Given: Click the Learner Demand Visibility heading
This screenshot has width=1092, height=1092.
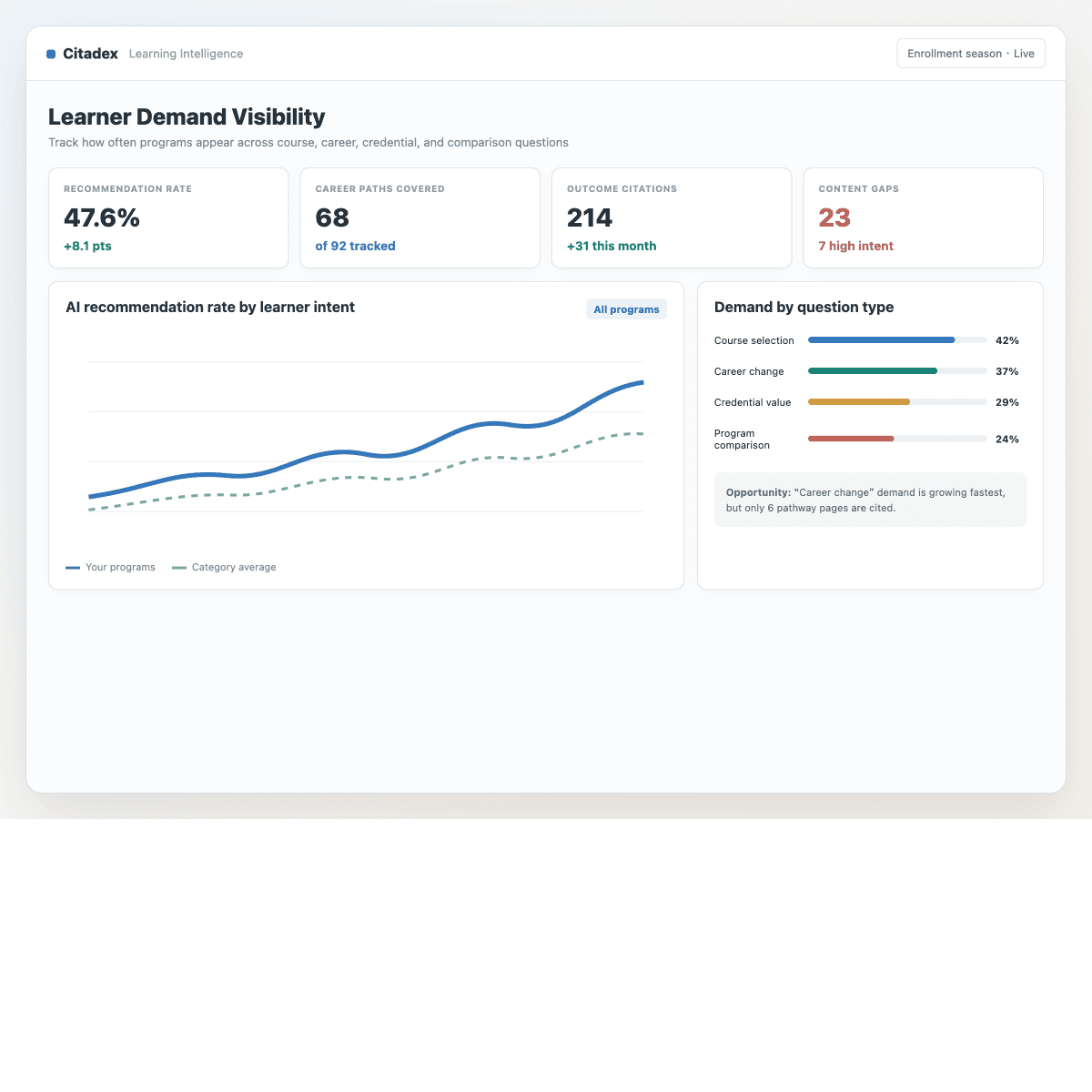Looking at the screenshot, I should coord(187,116).
